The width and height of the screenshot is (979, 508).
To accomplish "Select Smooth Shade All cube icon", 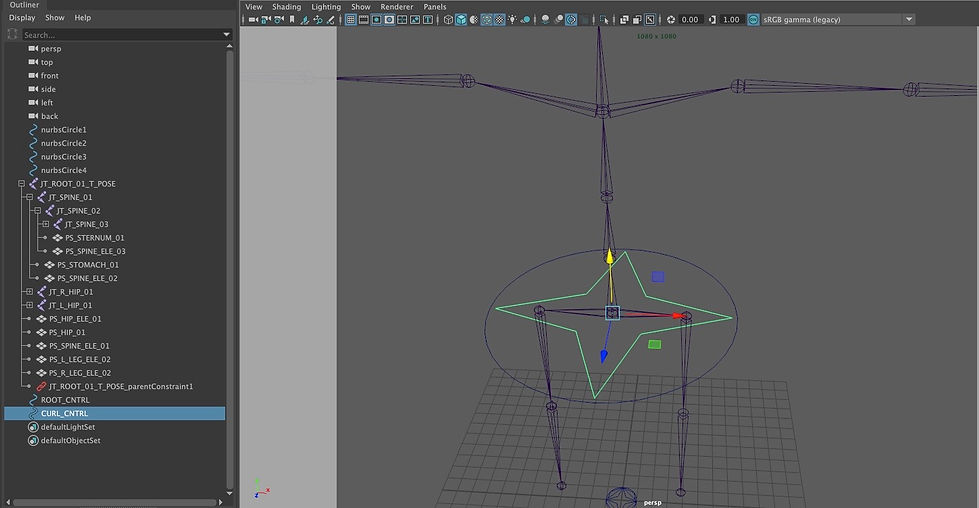I will point(461,19).
